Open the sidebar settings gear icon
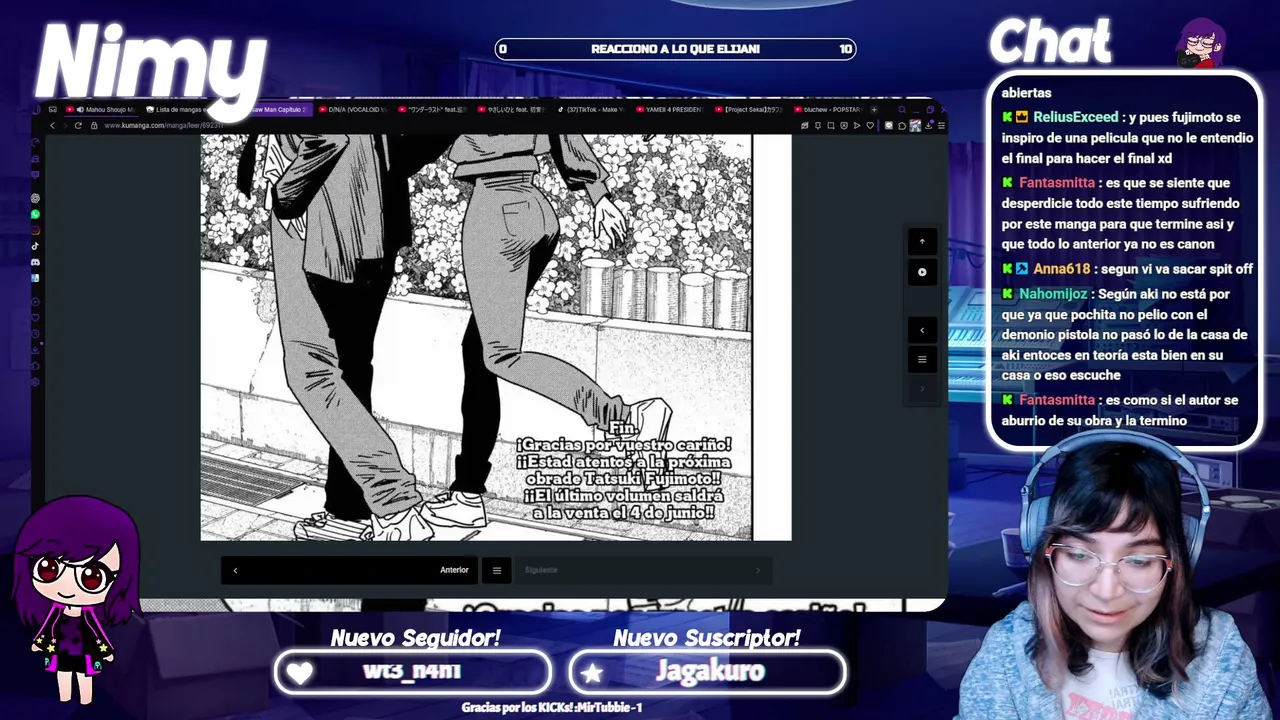This screenshot has height=720, width=1280. click(35, 381)
